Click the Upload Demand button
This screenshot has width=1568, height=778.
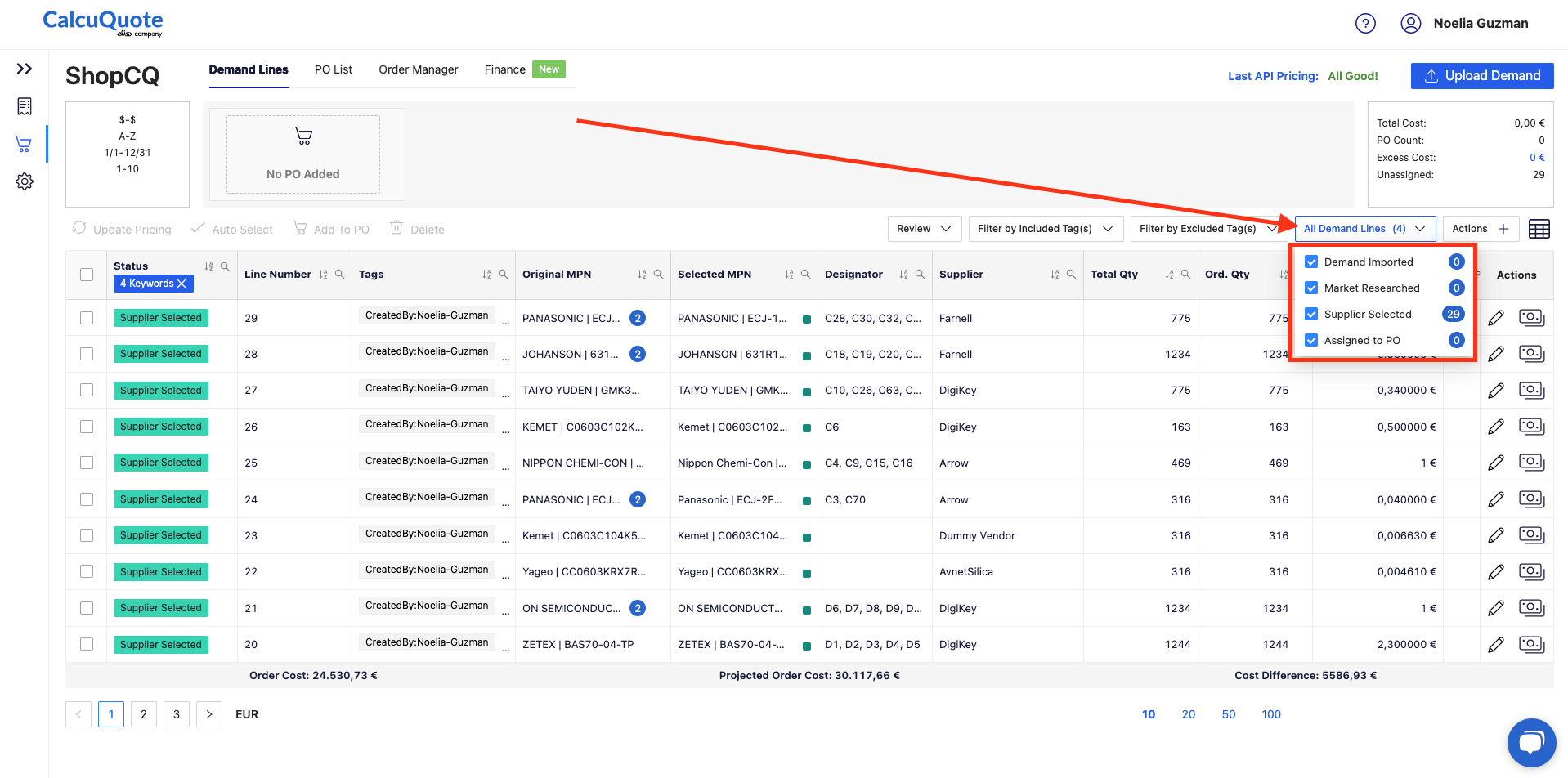(x=1482, y=76)
